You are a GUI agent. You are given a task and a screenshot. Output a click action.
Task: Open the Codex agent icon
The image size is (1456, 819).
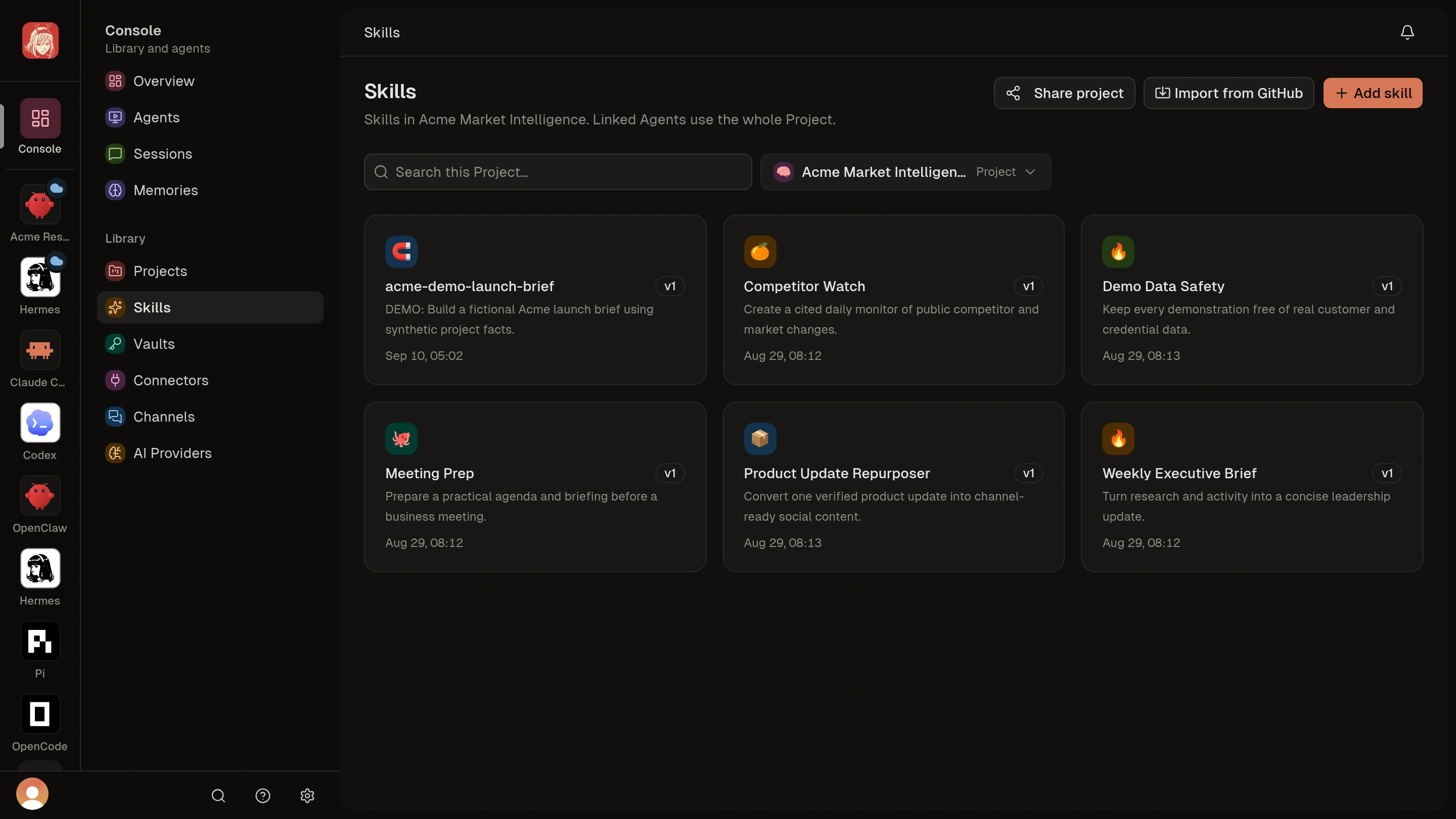(x=40, y=423)
